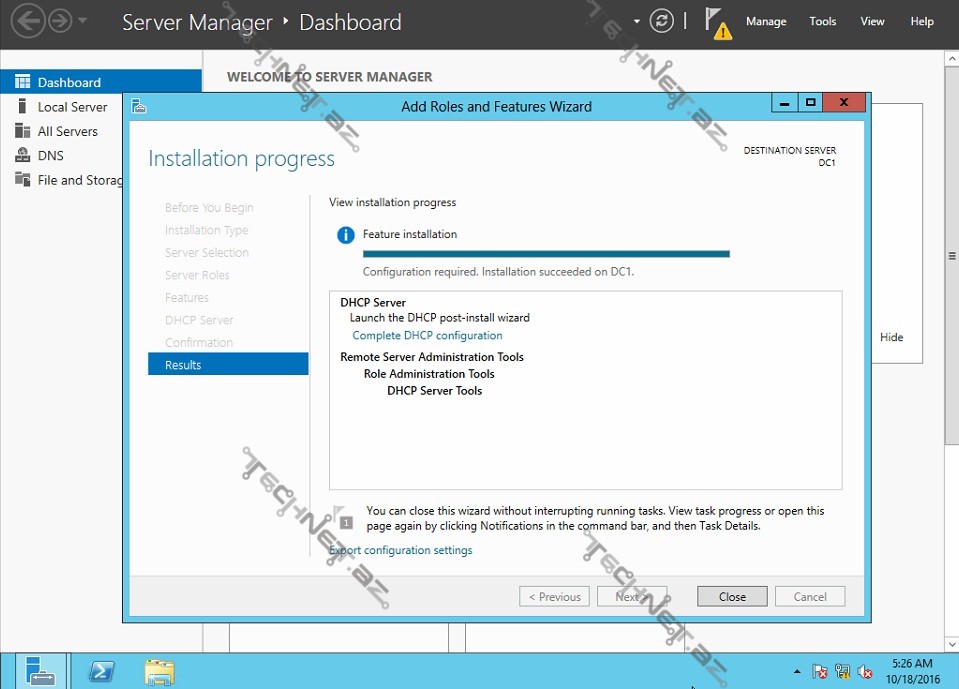Open the dropdown arrow beside the refresh icon

pos(637,21)
